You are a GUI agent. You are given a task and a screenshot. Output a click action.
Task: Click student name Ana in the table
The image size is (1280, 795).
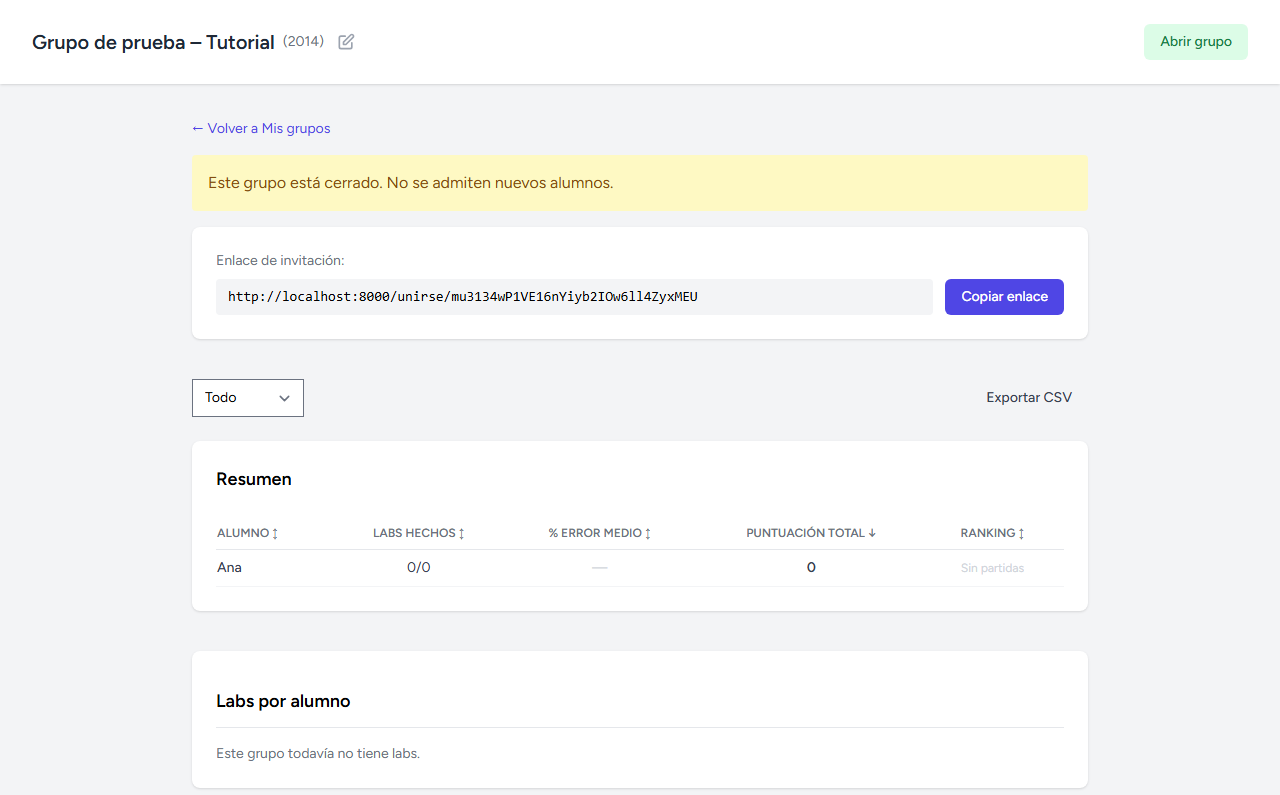(x=229, y=568)
